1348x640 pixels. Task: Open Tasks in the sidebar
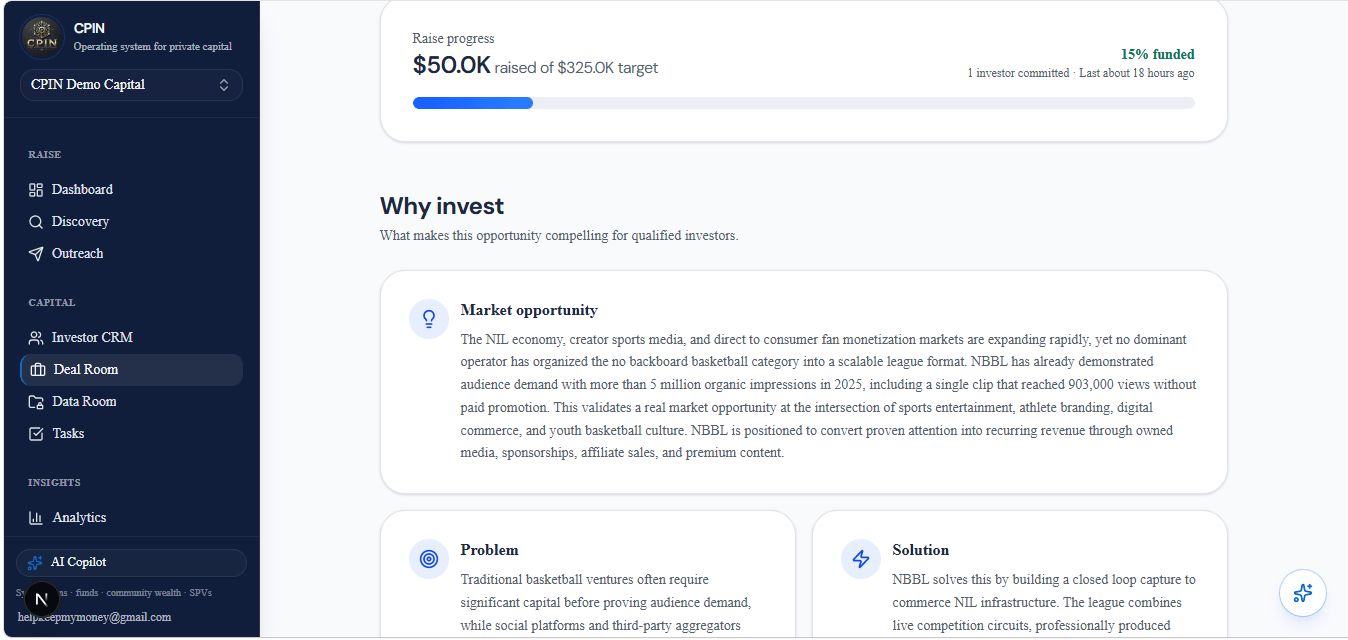(x=131, y=434)
